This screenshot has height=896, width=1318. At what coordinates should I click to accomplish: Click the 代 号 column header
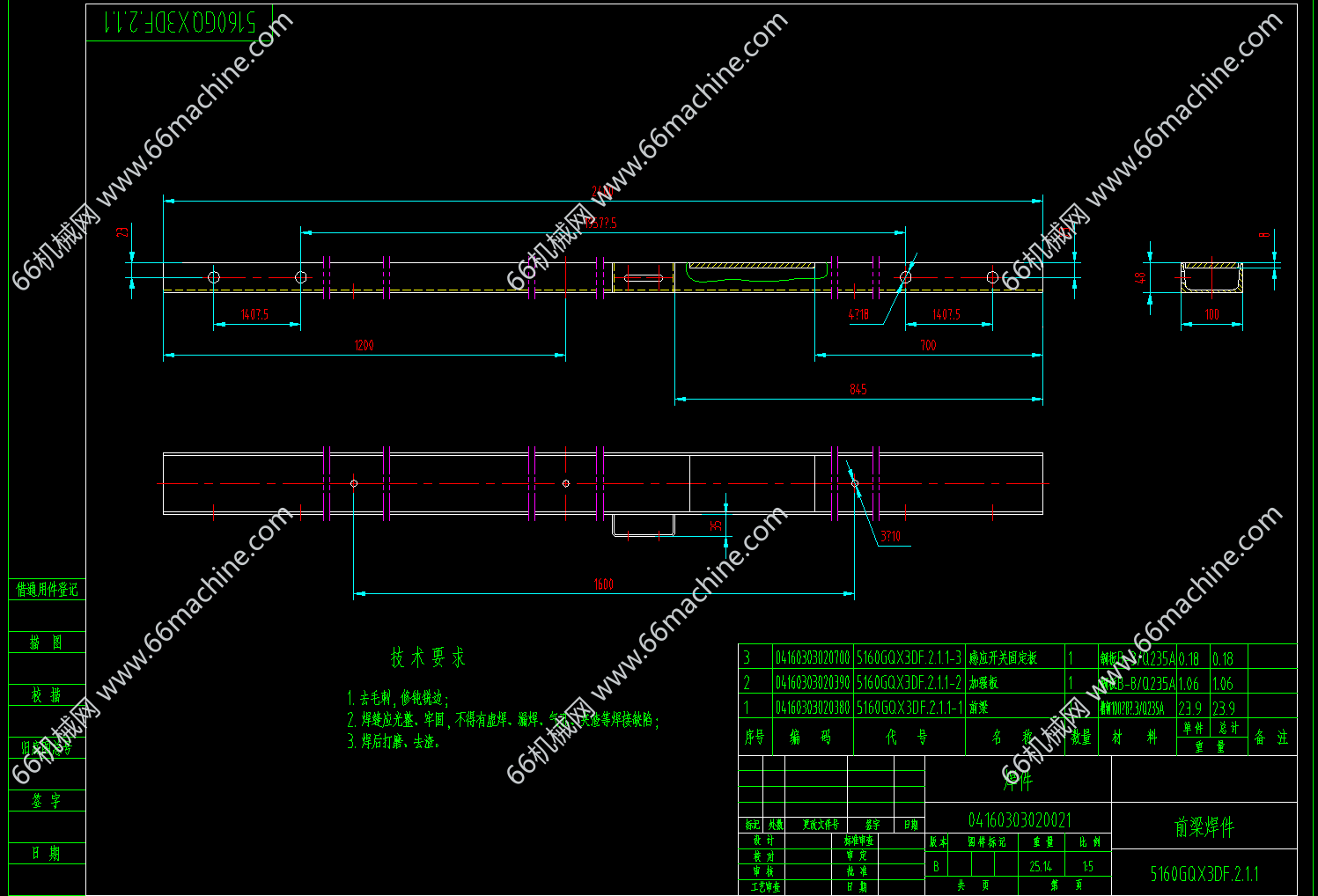coord(907,738)
